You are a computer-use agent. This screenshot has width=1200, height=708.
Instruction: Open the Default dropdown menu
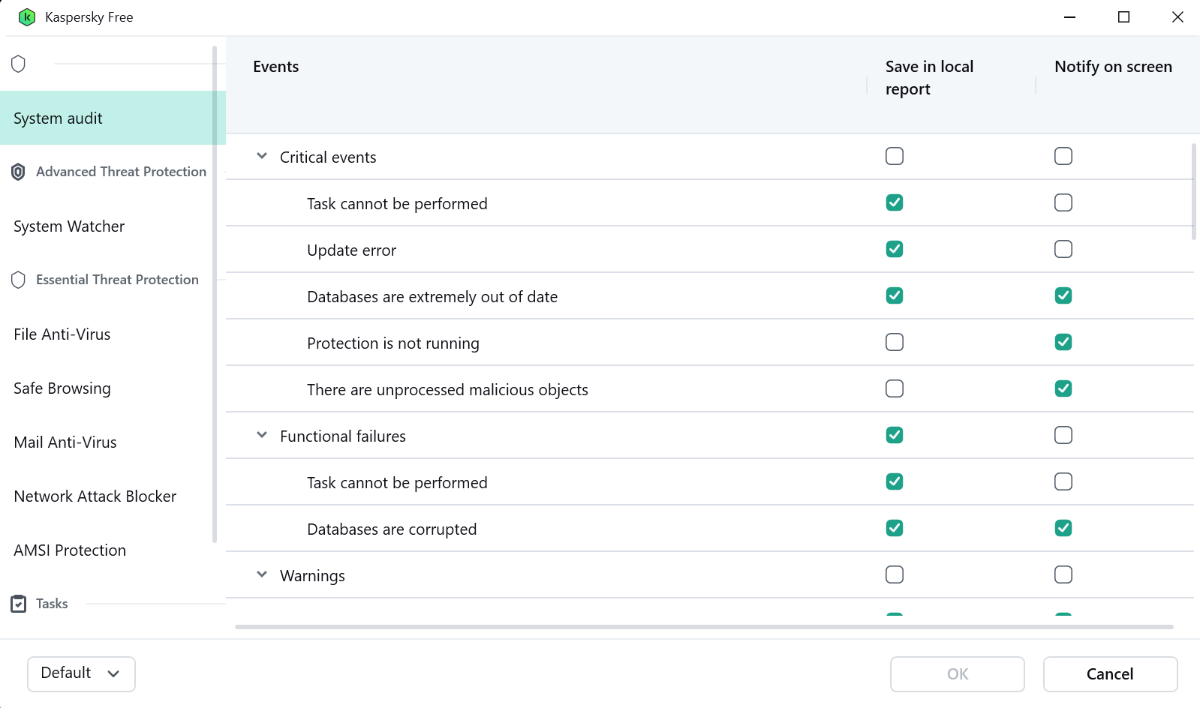[81, 674]
